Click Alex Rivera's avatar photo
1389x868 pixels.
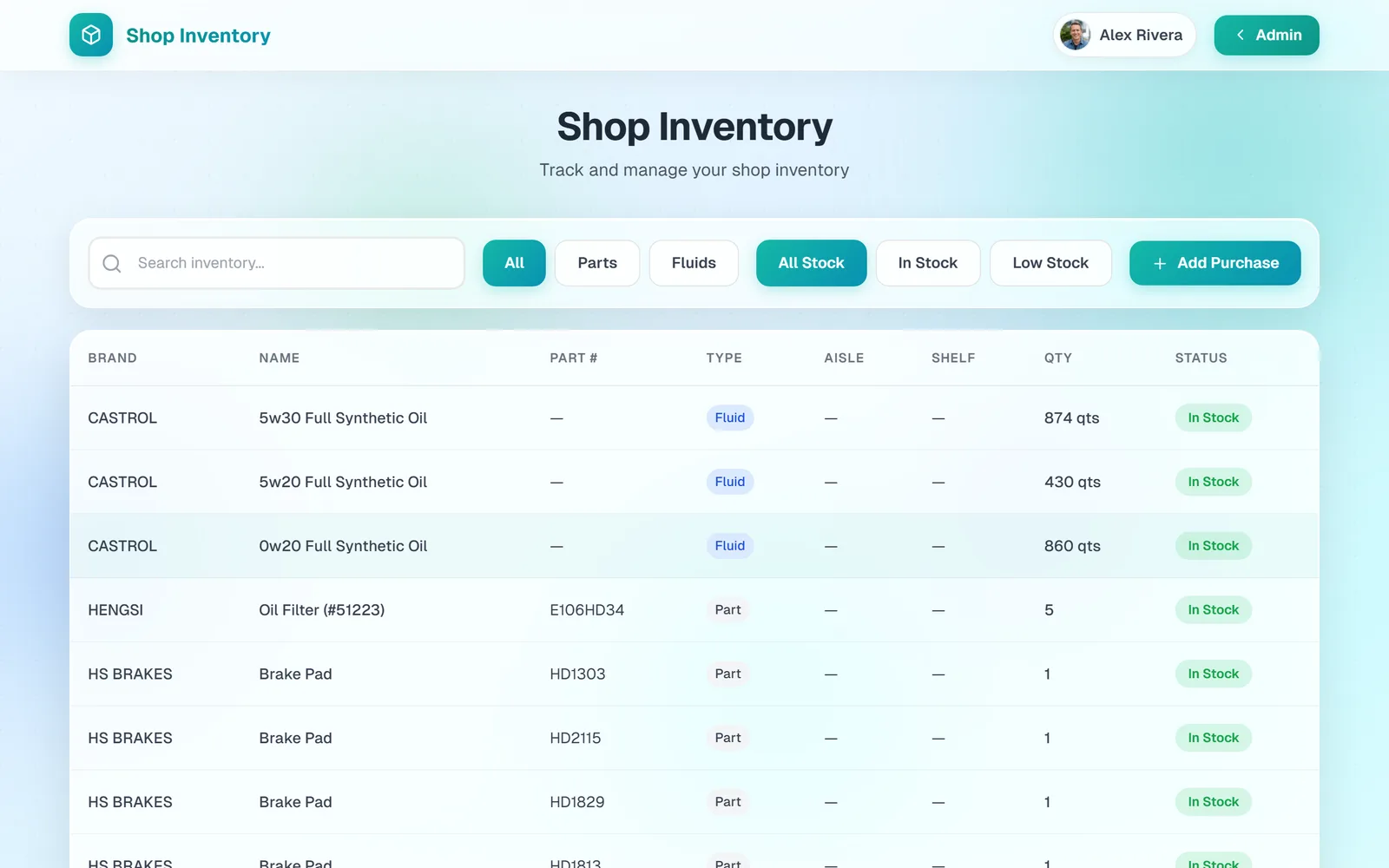click(1075, 35)
